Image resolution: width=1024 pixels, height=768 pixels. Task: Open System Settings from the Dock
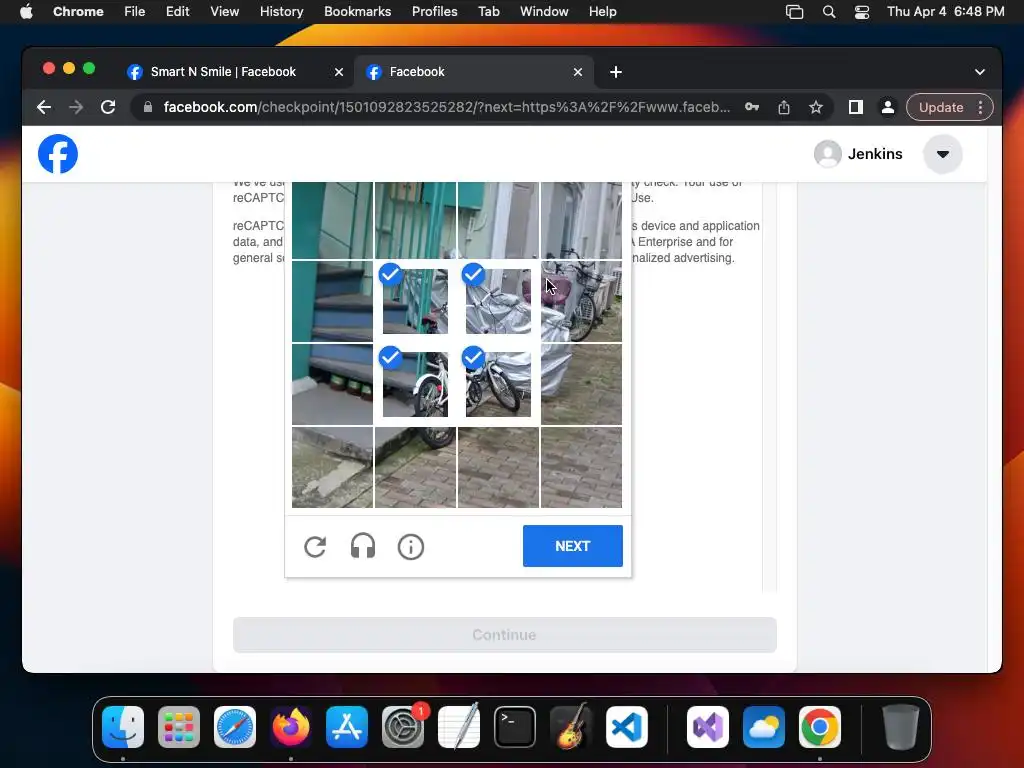(x=403, y=727)
